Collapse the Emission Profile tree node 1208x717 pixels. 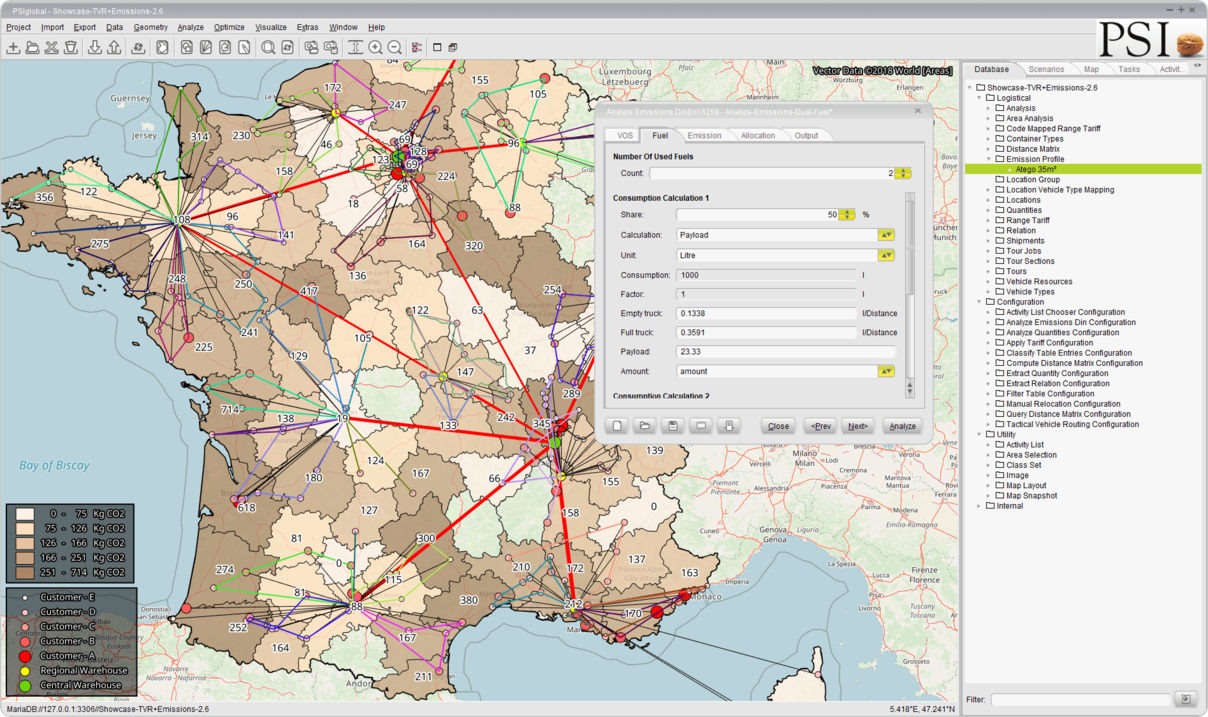989,159
